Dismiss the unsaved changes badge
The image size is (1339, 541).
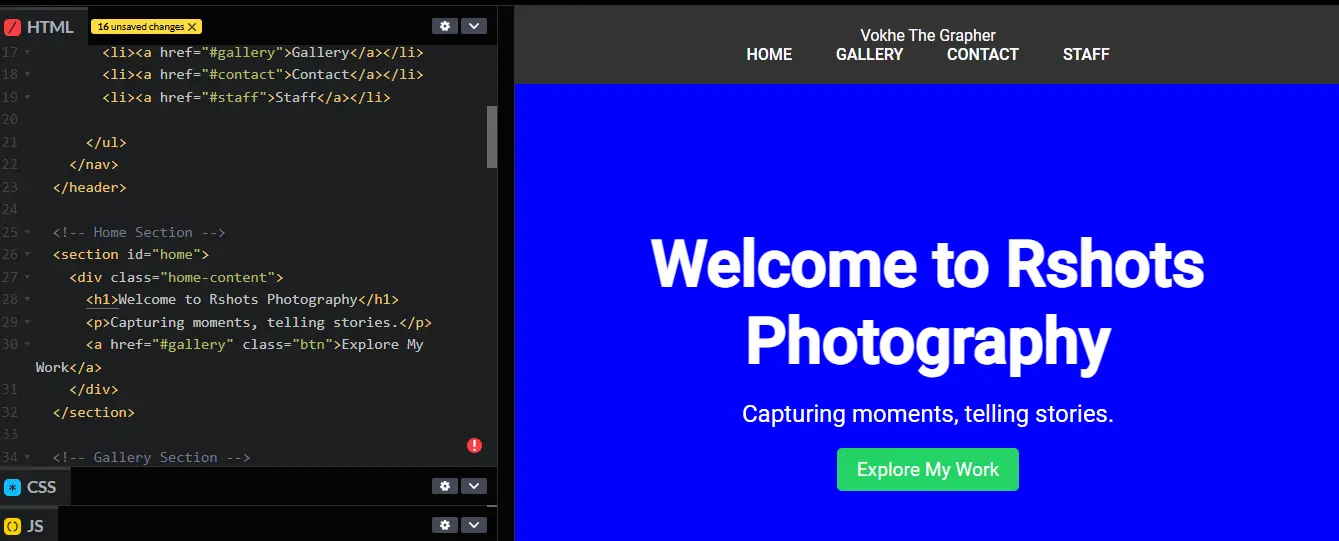click(192, 27)
